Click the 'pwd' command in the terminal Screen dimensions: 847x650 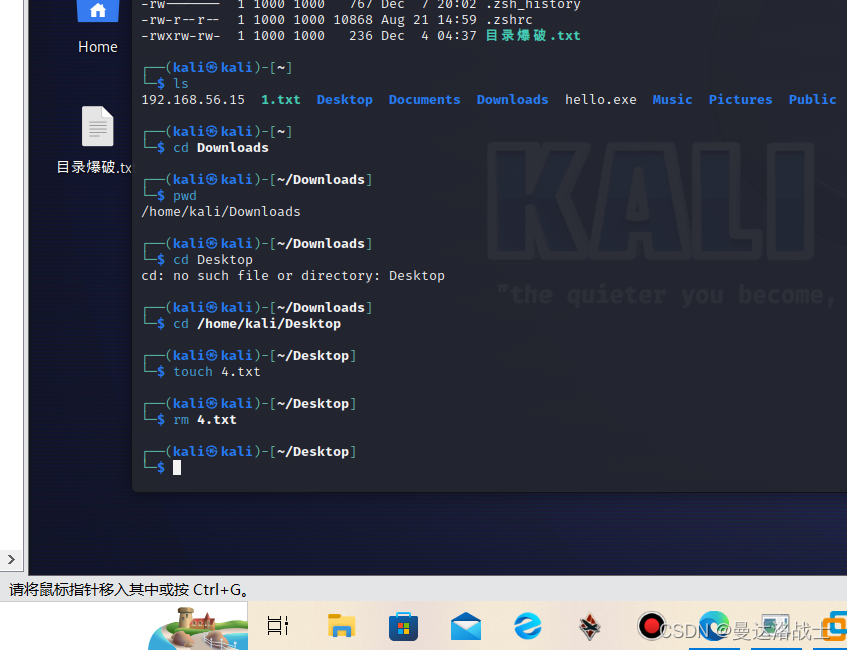185,196
